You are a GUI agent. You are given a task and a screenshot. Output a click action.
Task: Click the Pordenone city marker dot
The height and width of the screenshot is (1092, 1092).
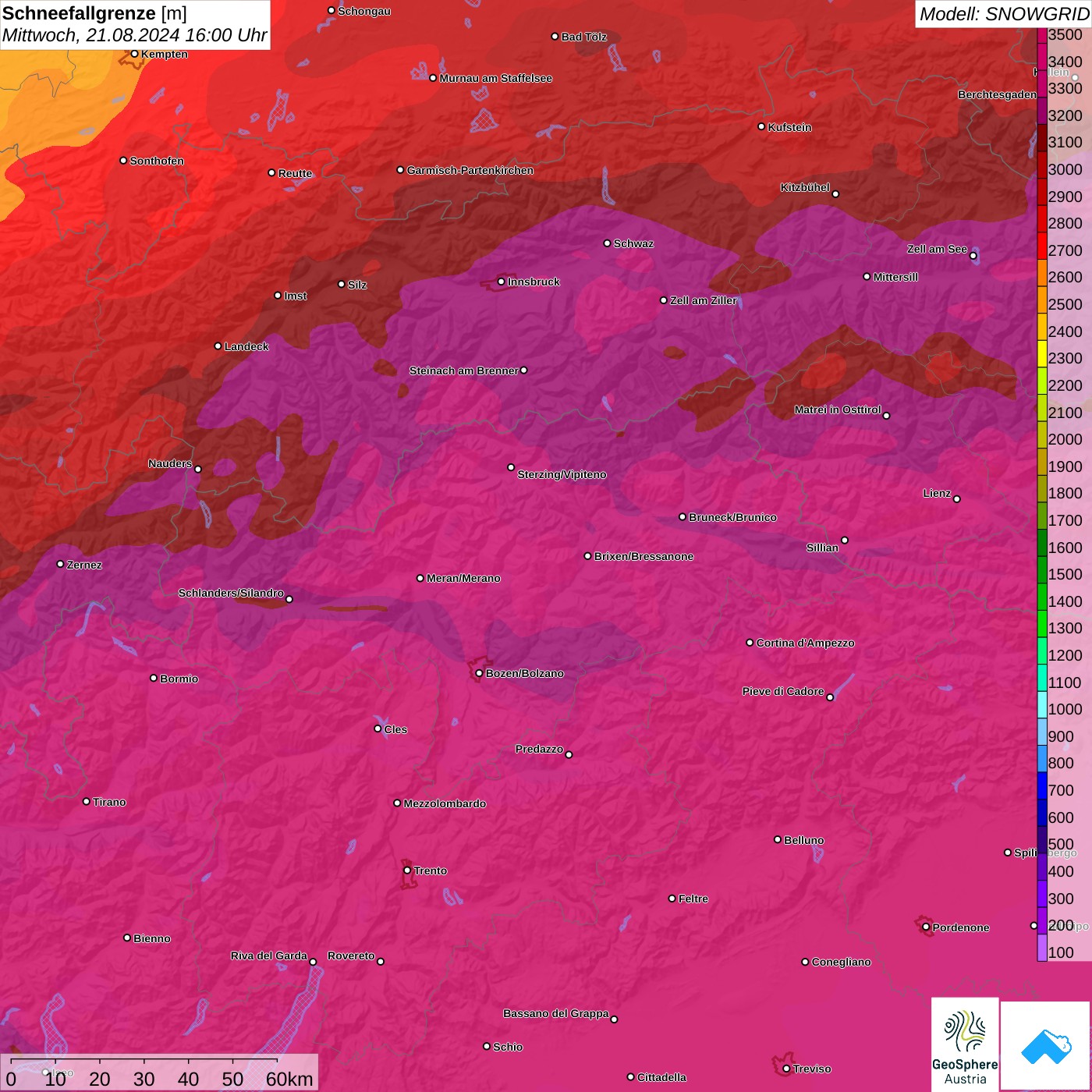coord(926,927)
